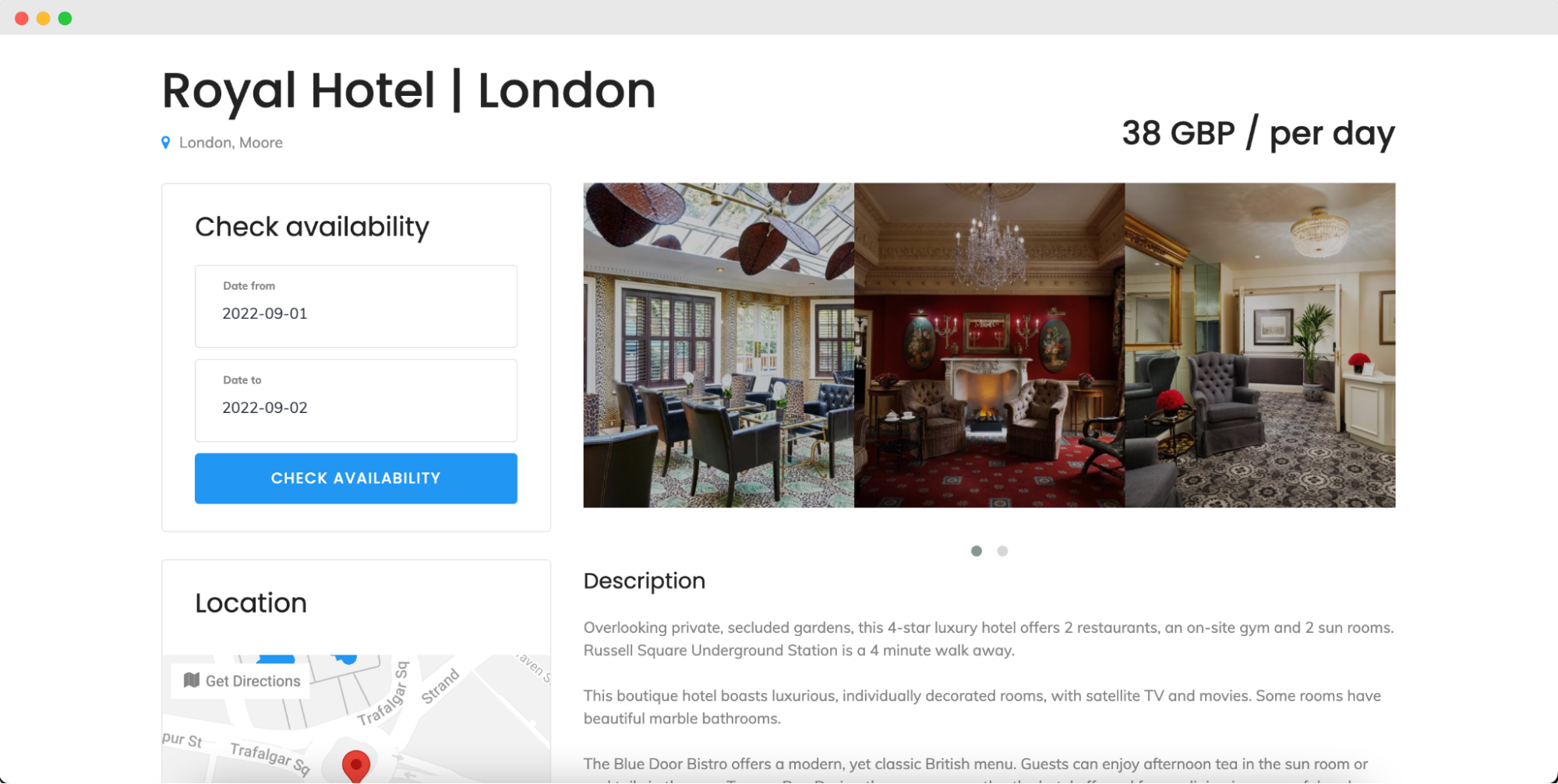Click the map icon beside Get Directions
Image resolution: width=1558 pixels, height=784 pixels.
[x=192, y=680]
